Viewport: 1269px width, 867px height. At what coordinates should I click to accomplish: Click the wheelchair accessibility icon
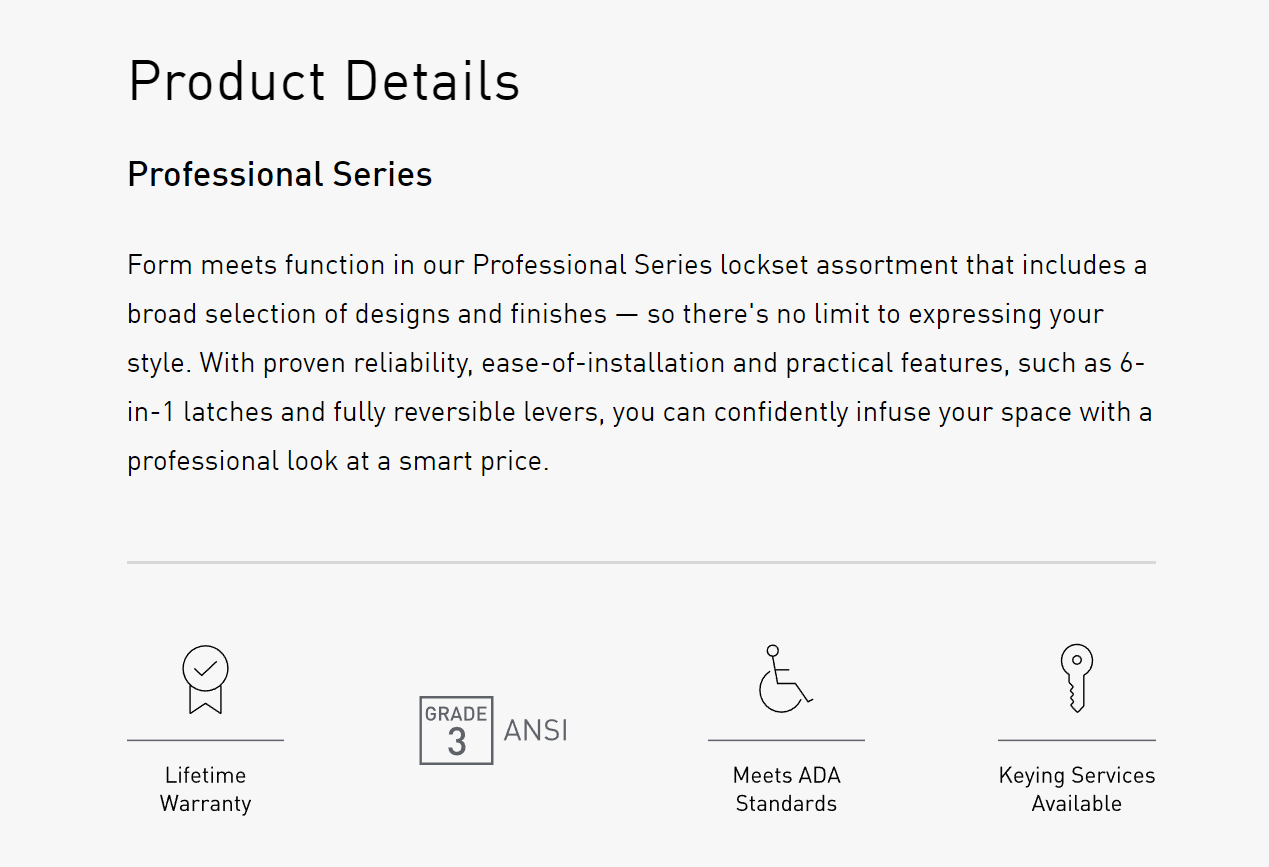tap(785, 679)
